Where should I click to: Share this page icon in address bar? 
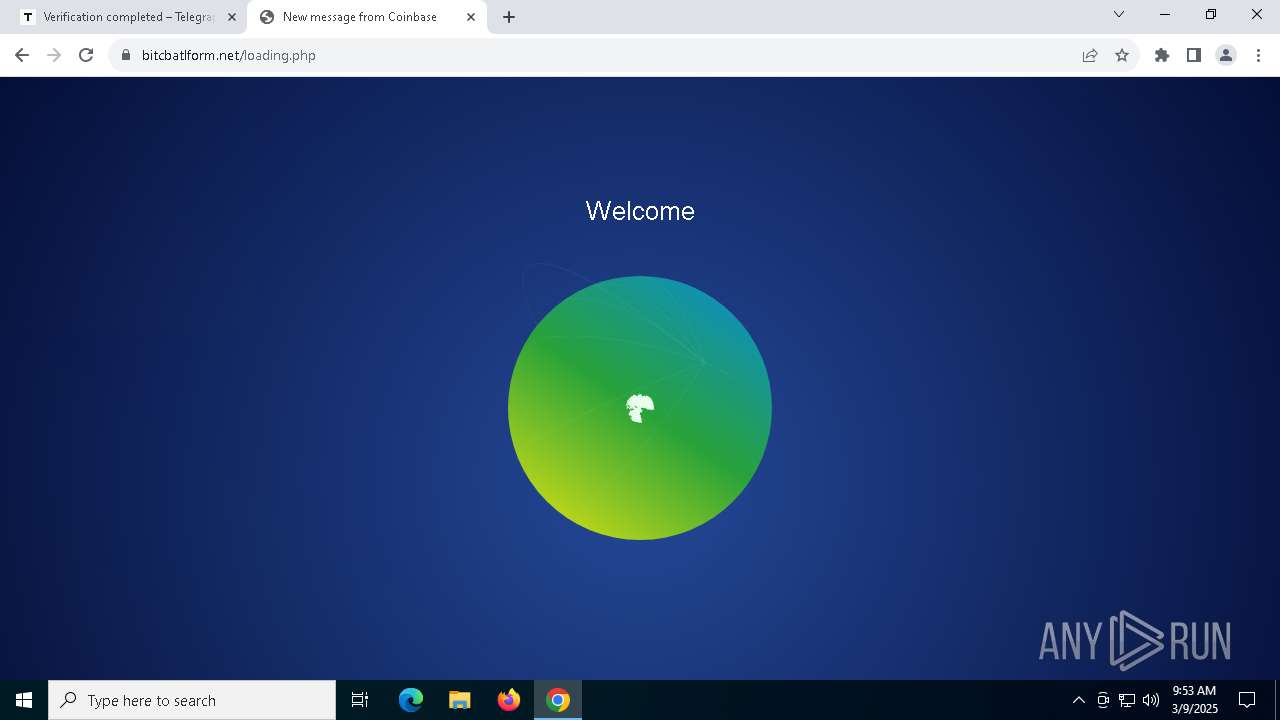[1090, 55]
